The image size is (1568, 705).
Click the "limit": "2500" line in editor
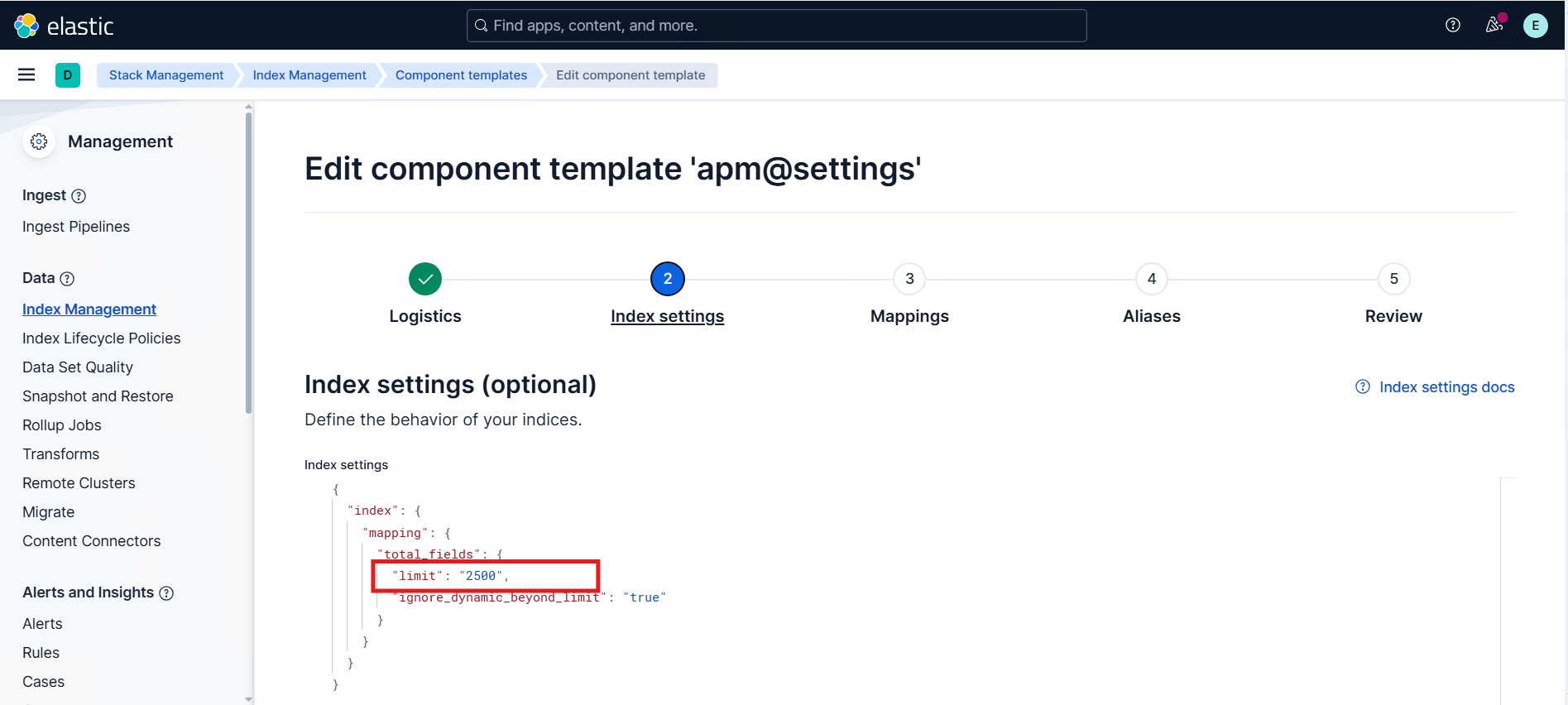point(450,576)
